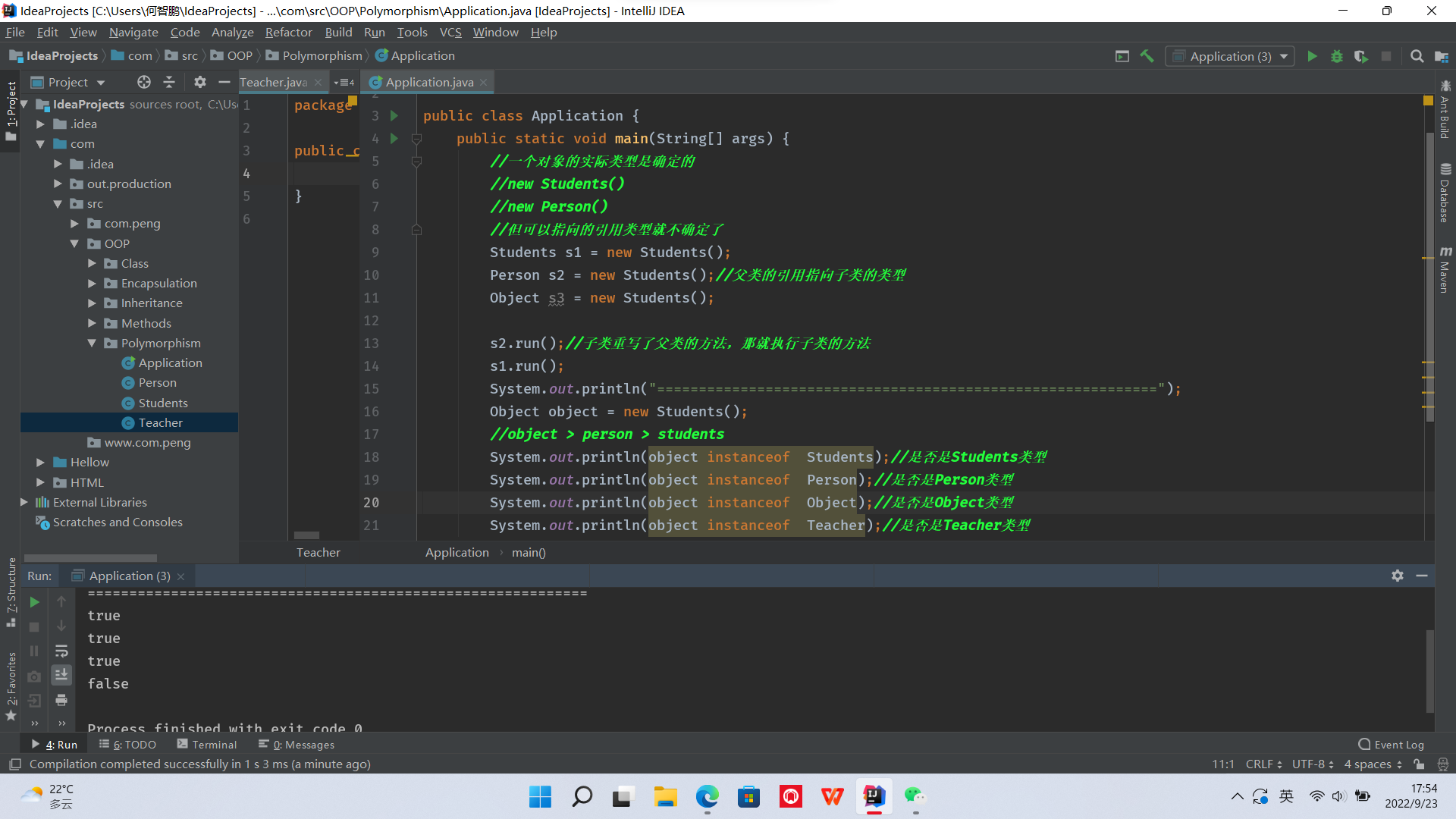Open Project panel settings gear
The width and height of the screenshot is (1456, 819).
tap(199, 82)
